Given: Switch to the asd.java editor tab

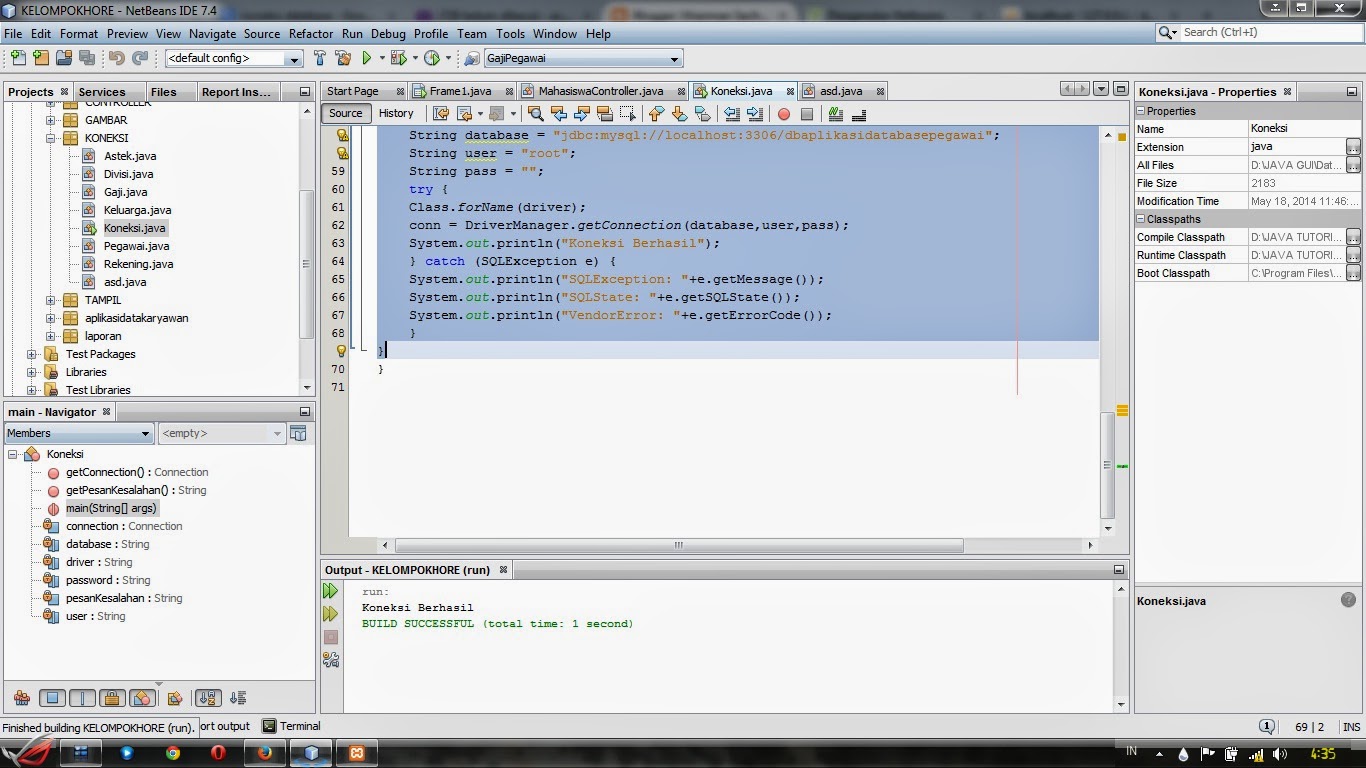Looking at the screenshot, I should (x=843, y=90).
